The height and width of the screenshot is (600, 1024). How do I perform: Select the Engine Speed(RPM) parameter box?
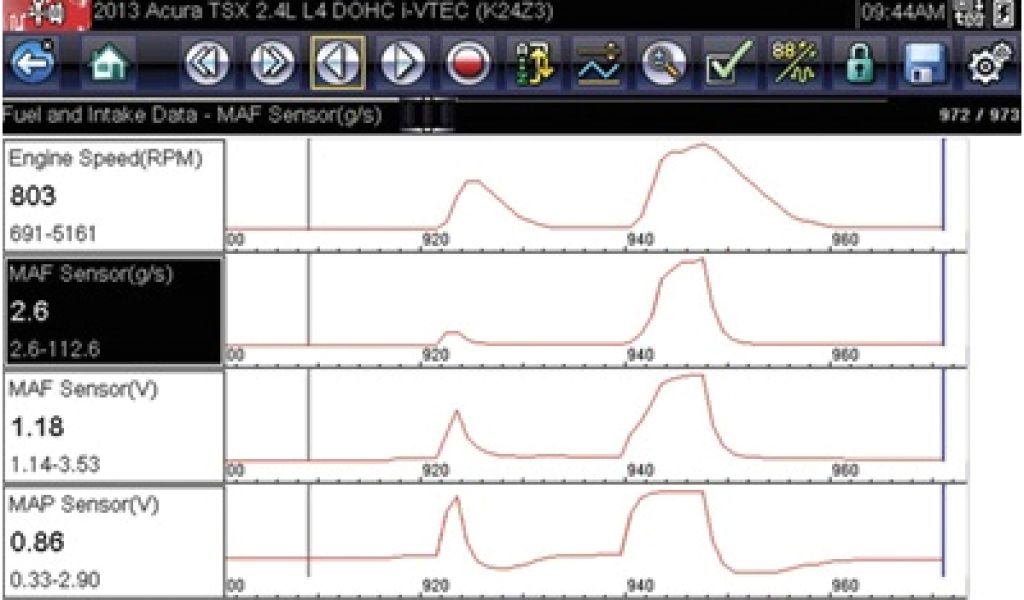112,196
